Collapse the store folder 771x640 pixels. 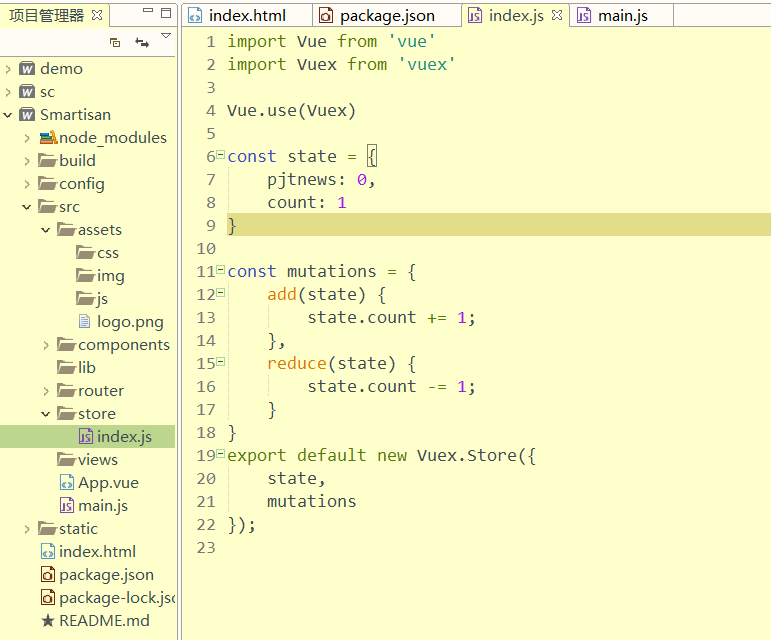pyautogui.click(x=46, y=414)
